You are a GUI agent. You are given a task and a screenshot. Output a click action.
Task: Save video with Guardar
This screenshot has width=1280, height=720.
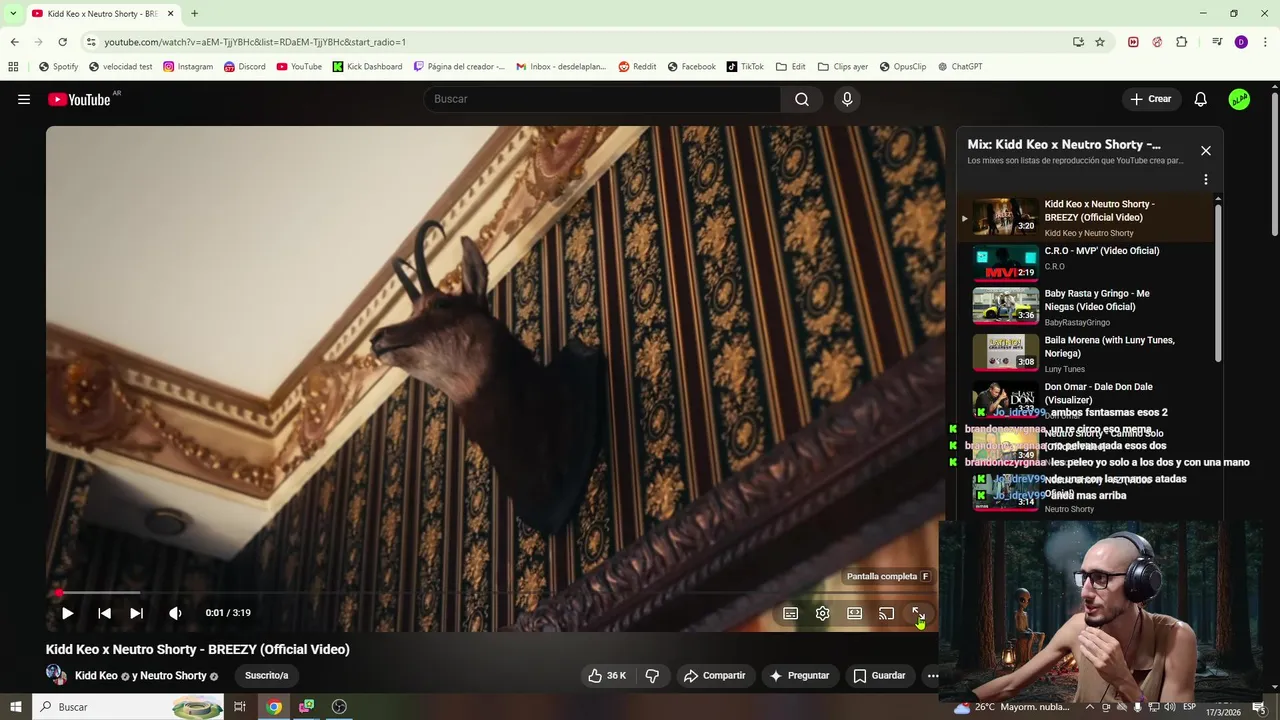point(879,676)
